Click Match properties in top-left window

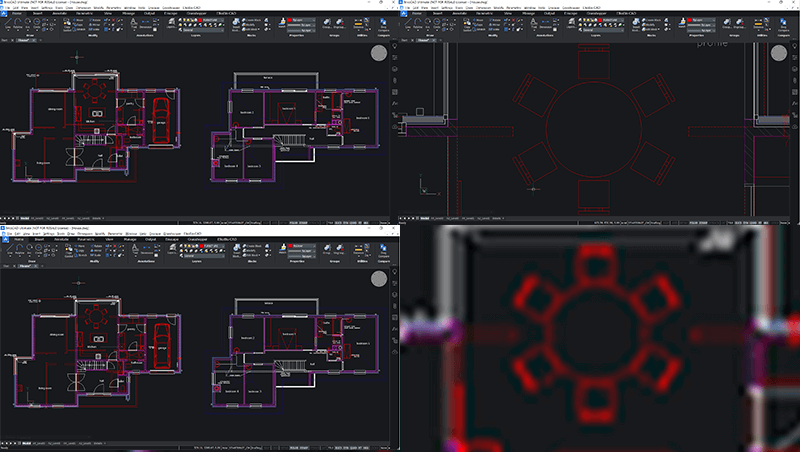283,23
